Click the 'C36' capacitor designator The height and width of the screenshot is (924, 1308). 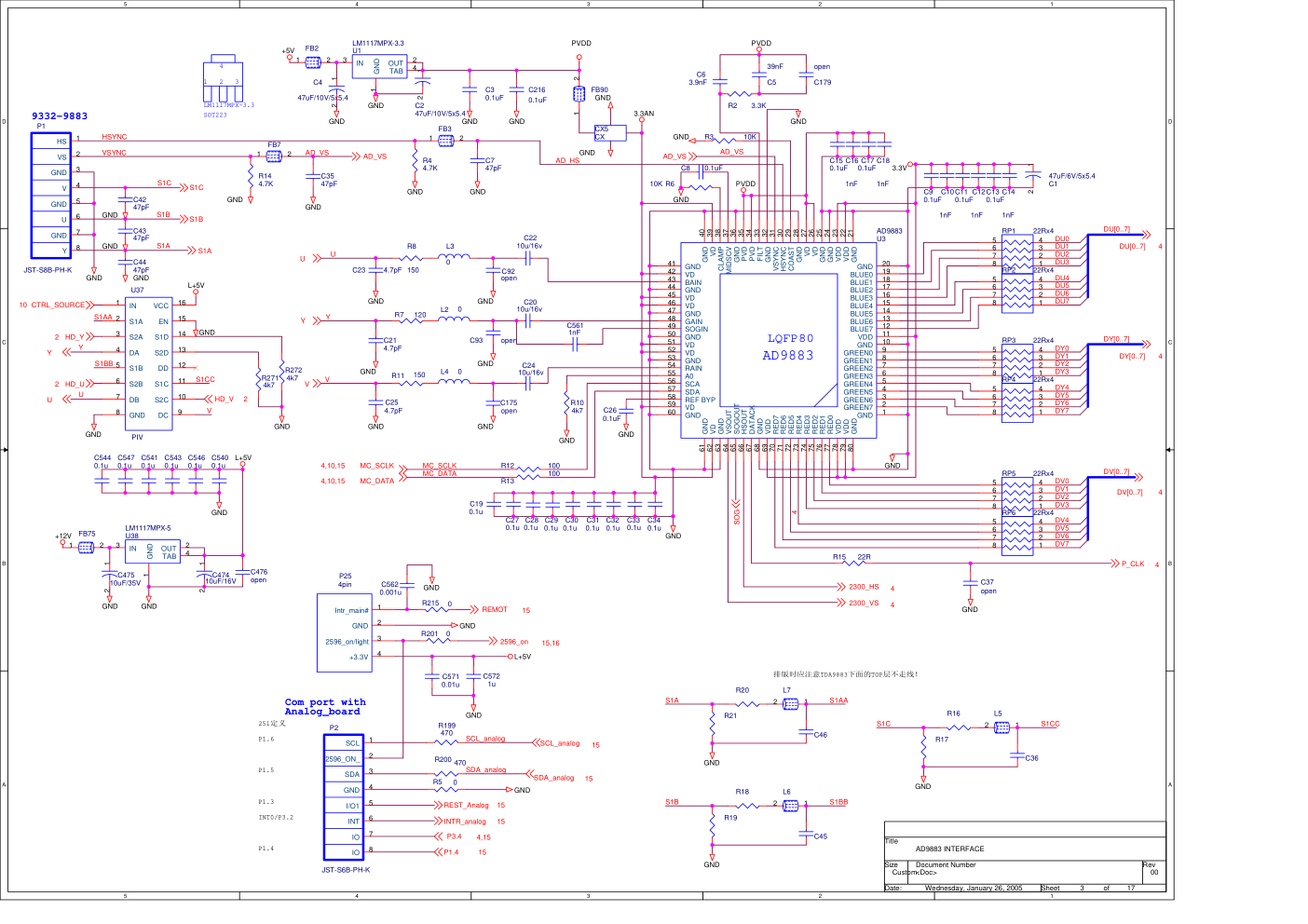point(1031,757)
